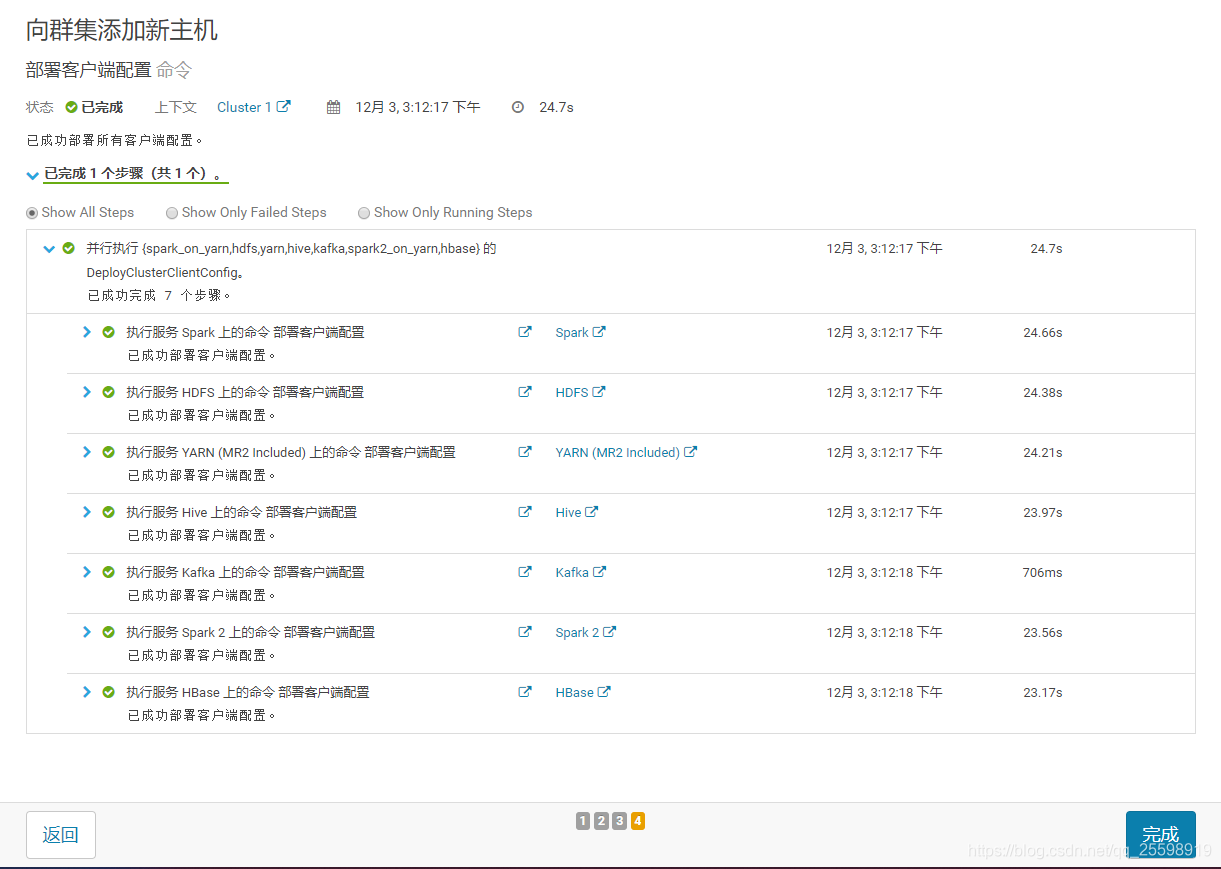Image resolution: width=1221 pixels, height=869 pixels.
Task: Open Spark 2 command details external icon
Action: click(x=525, y=632)
